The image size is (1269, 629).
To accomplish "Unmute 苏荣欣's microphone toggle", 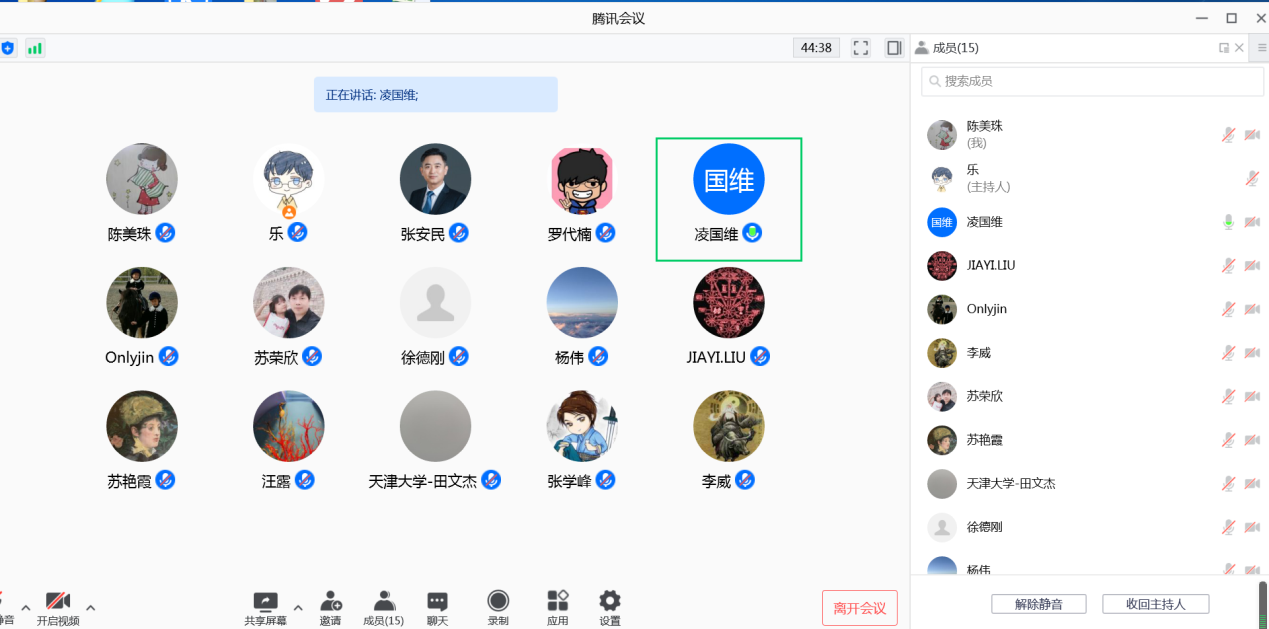I will click(x=1228, y=396).
